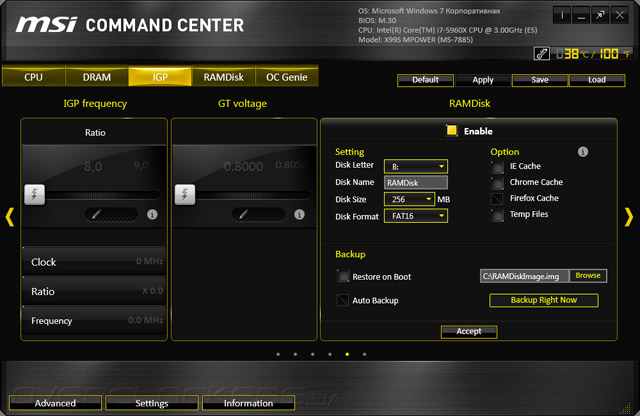Toggle Auto Backup checkbox
The height and width of the screenshot is (416, 640).
[x=343, y=300]
